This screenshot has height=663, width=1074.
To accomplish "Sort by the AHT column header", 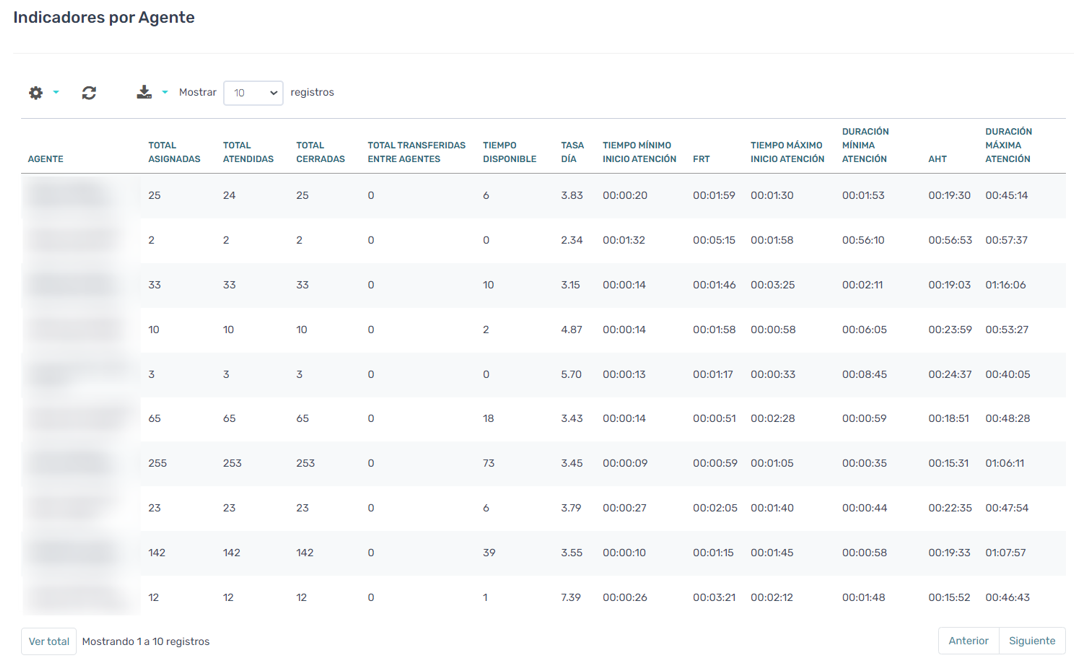I will tap(937, 159).
